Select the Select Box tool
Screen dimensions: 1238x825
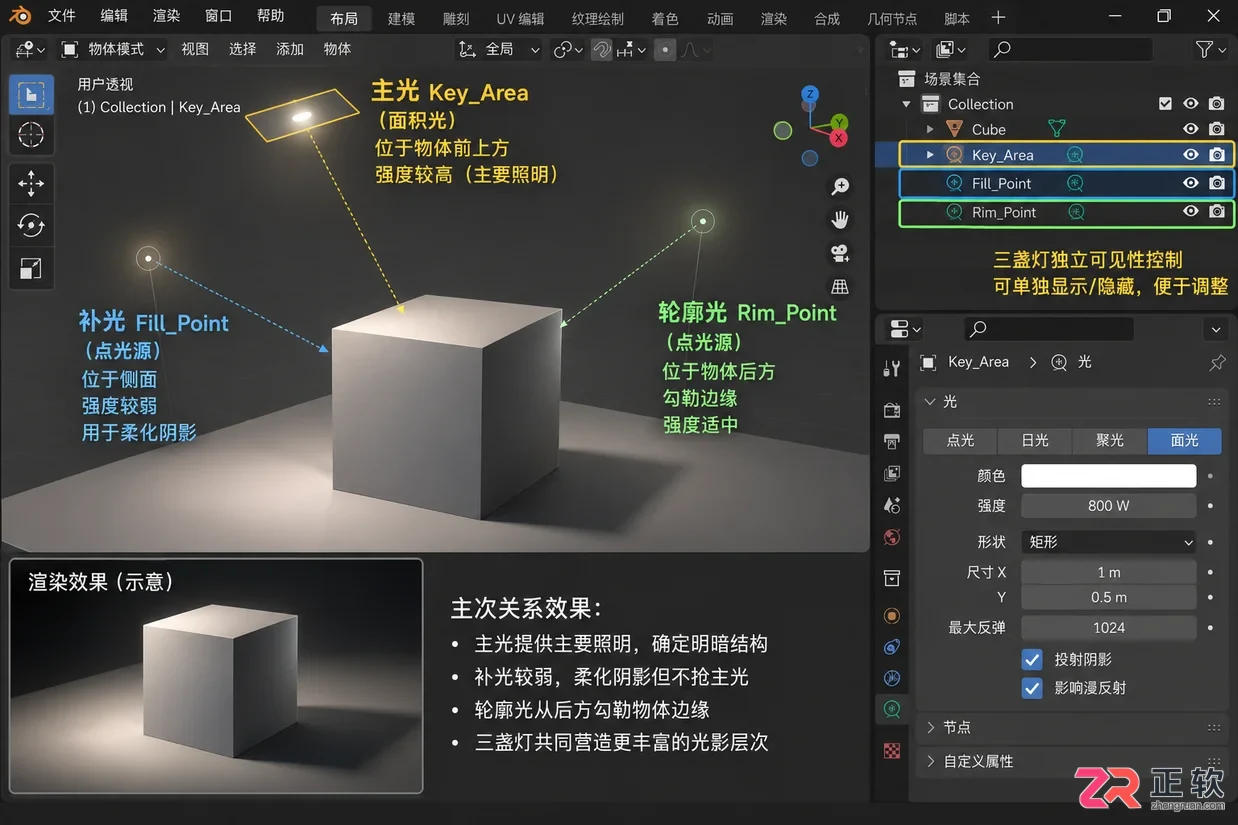click(31, 94)
